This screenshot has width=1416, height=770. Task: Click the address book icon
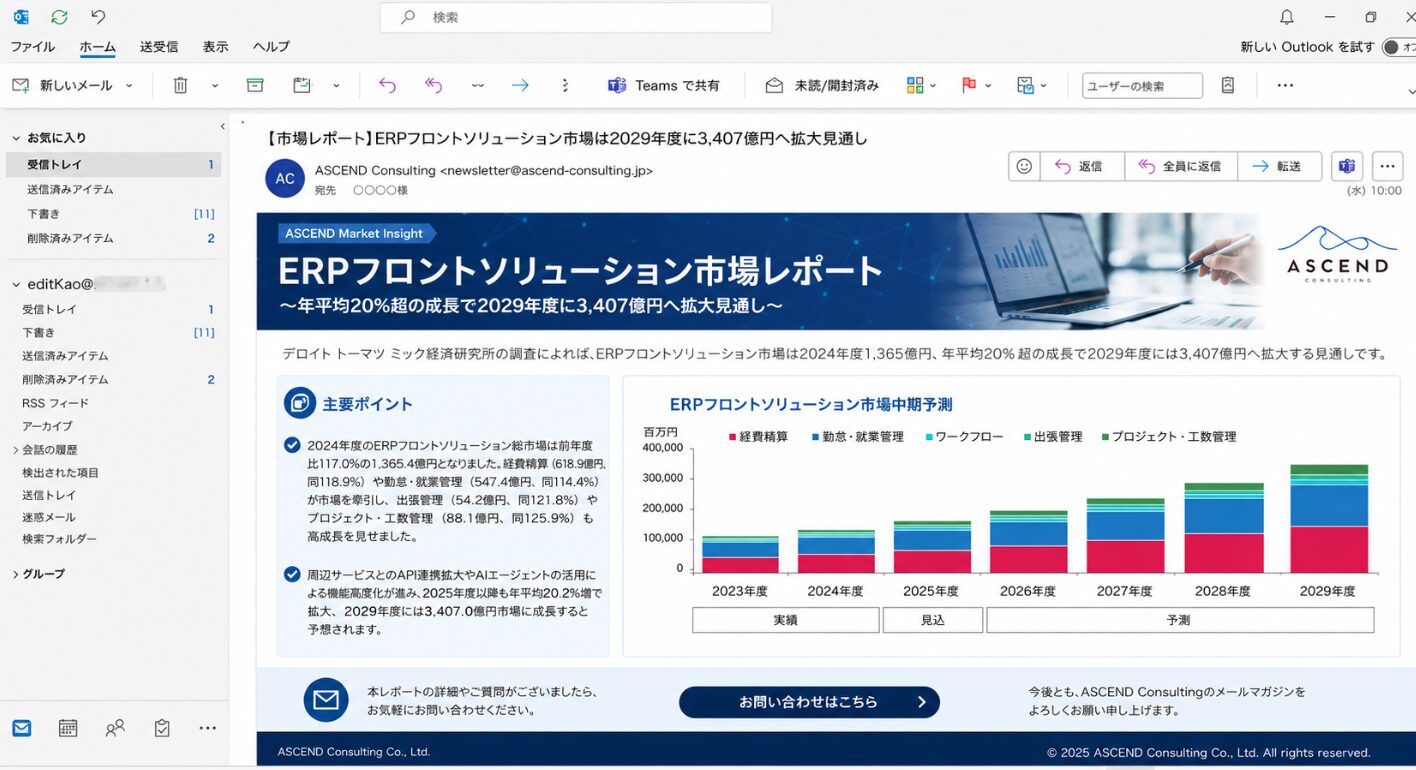click(1228, 85)
